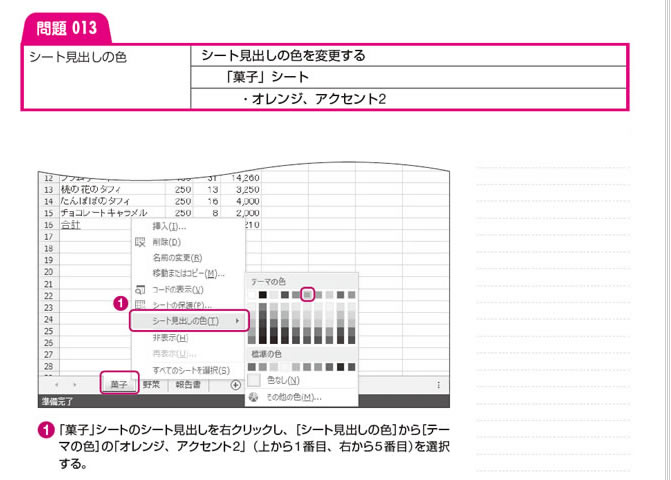
Task: Click the empty swatch box beside 色なし
Action: (x=253, y=381)
